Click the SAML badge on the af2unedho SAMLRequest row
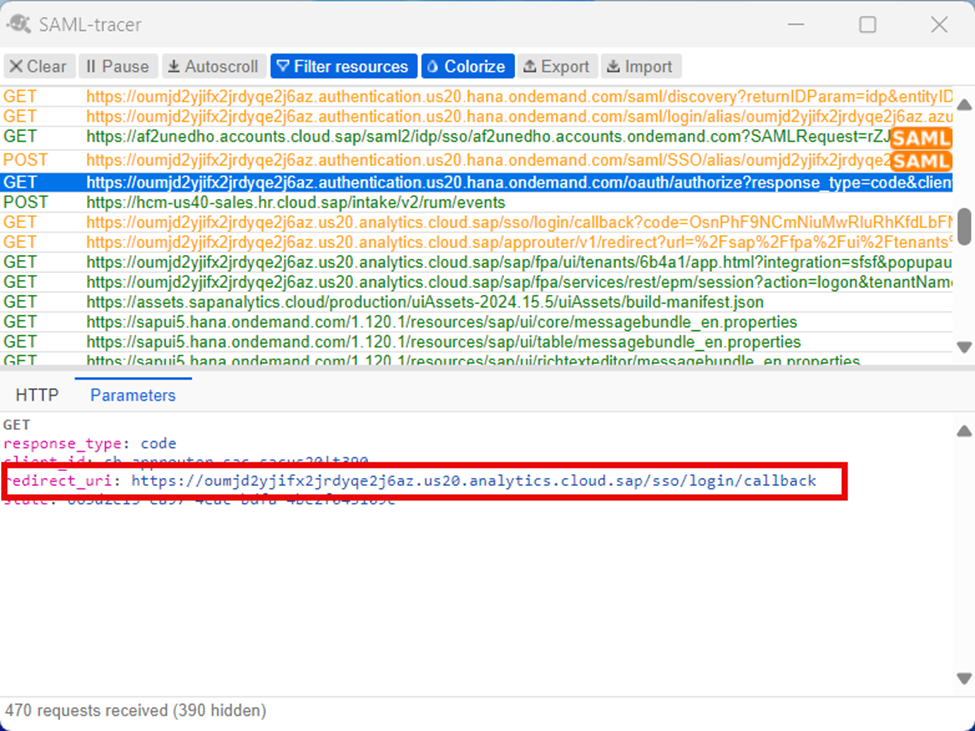This screenshot has width=975, height=731. click(921, 138)
